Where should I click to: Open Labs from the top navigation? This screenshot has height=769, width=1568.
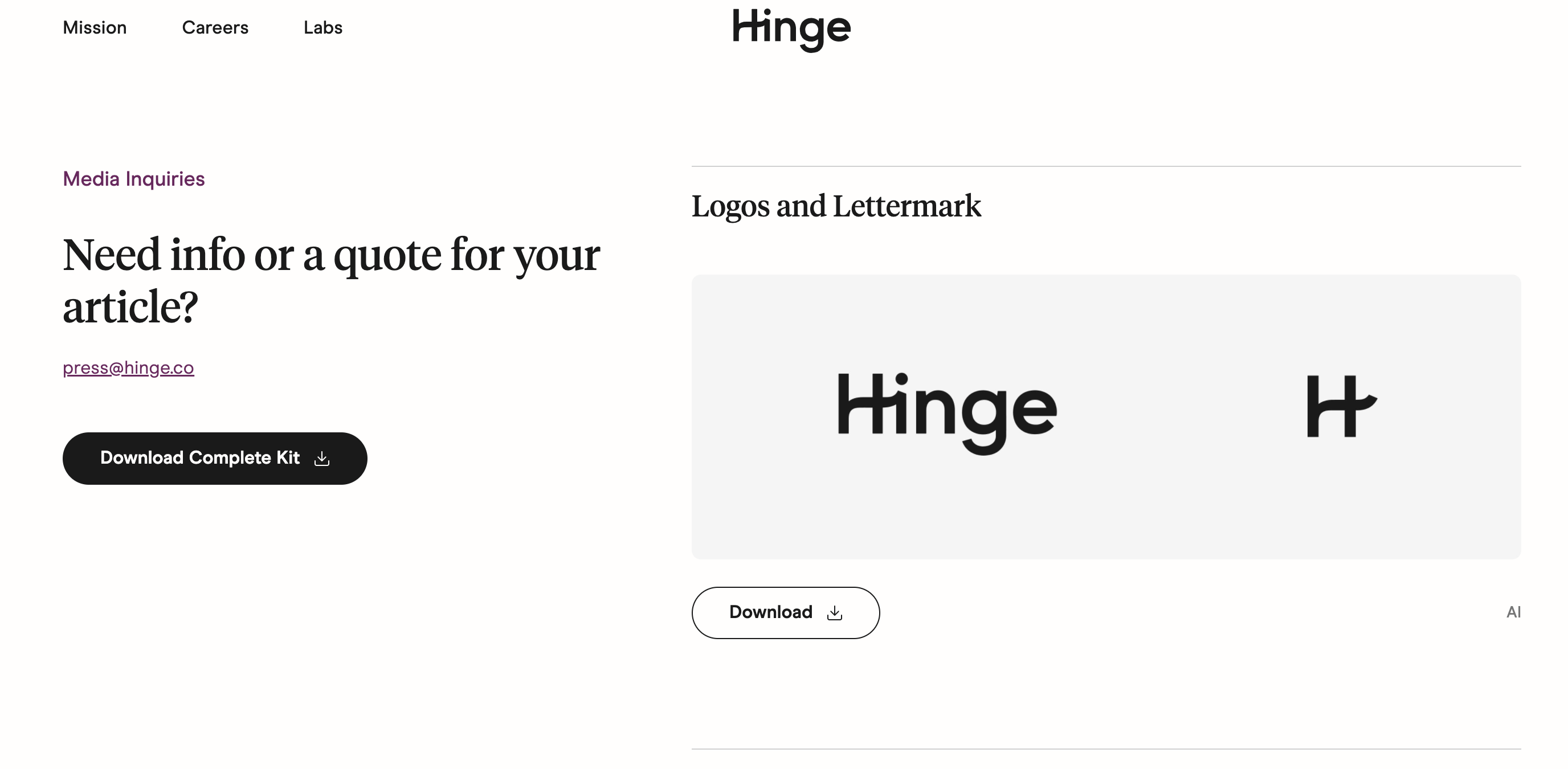[322, 28]
